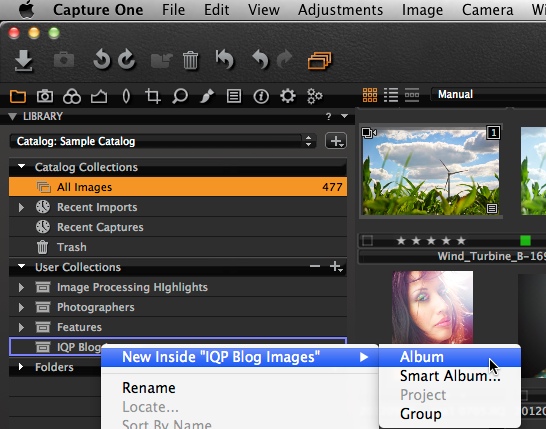Image resolution: width=546 pixels, height=429 pixels.
Task: Open the Library panel options arrow menu
Action: pyautogui.click(x=344, y=116)
